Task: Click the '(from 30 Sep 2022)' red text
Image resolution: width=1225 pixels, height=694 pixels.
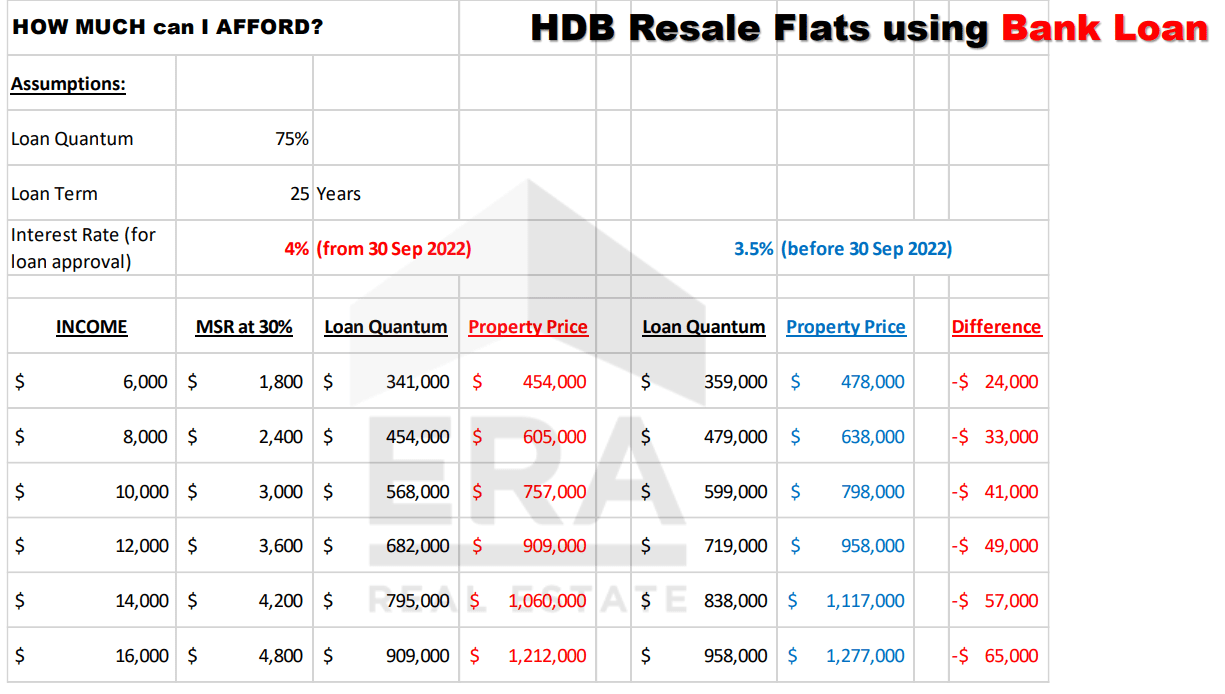Action: pyautogui.click(x=393, y=249)
